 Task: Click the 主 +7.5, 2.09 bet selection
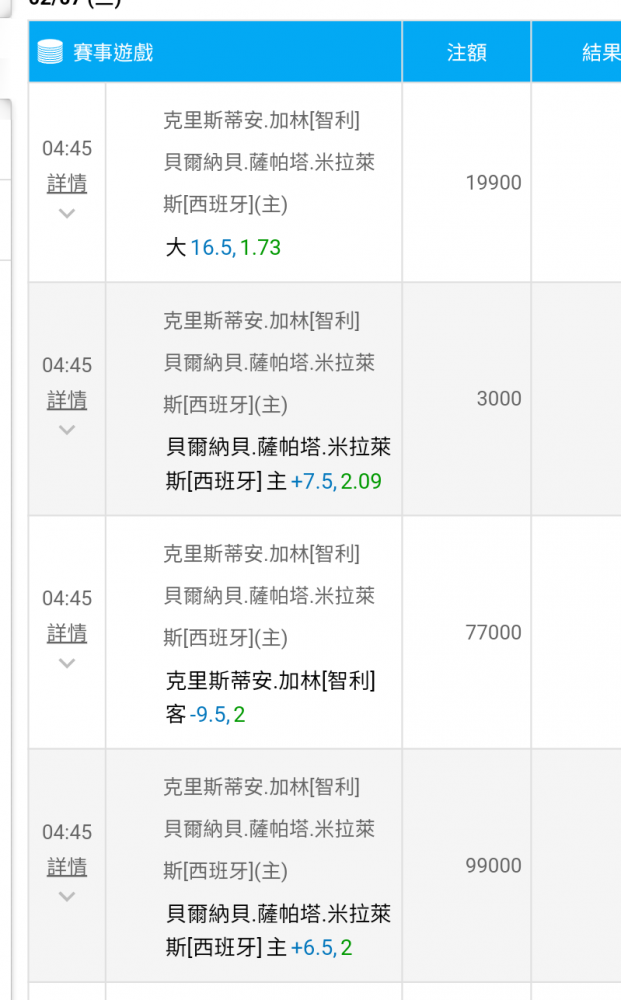[x=324, y=481]
